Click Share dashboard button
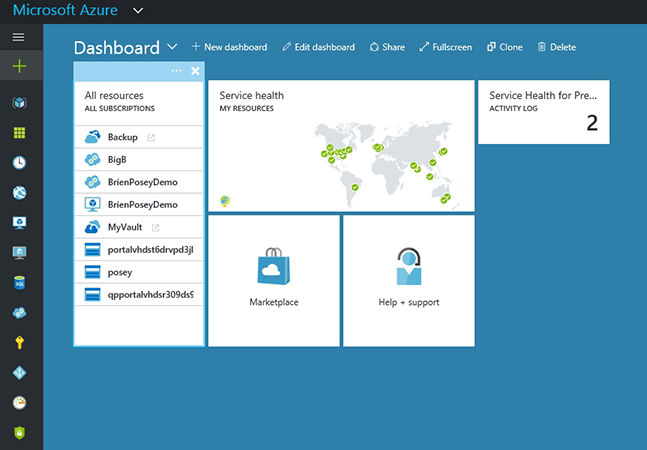The width and height of the screenshot is (647, 450). coord(387,47)
